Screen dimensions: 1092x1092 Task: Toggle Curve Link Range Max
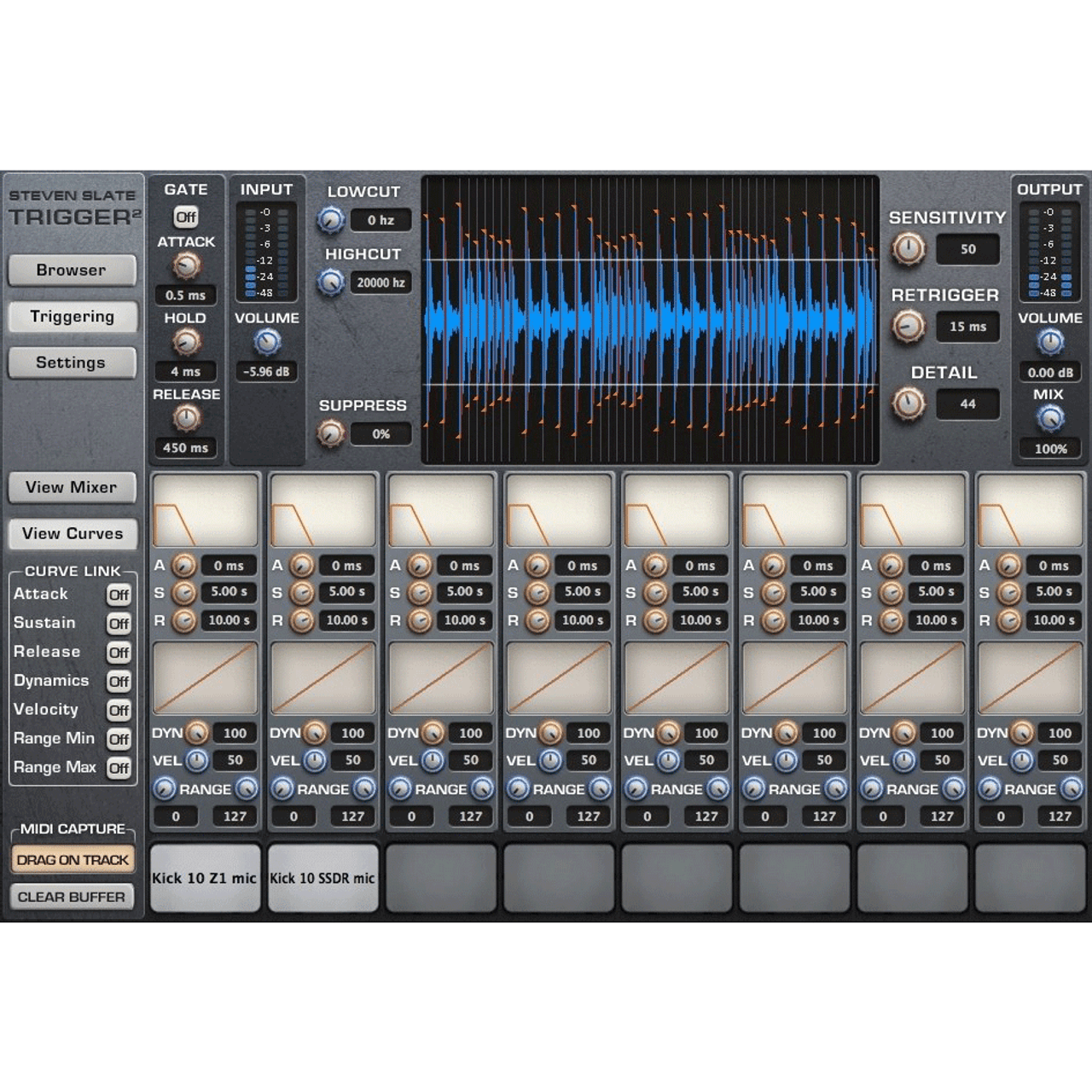pyautogui.click(x=119, y=768)
